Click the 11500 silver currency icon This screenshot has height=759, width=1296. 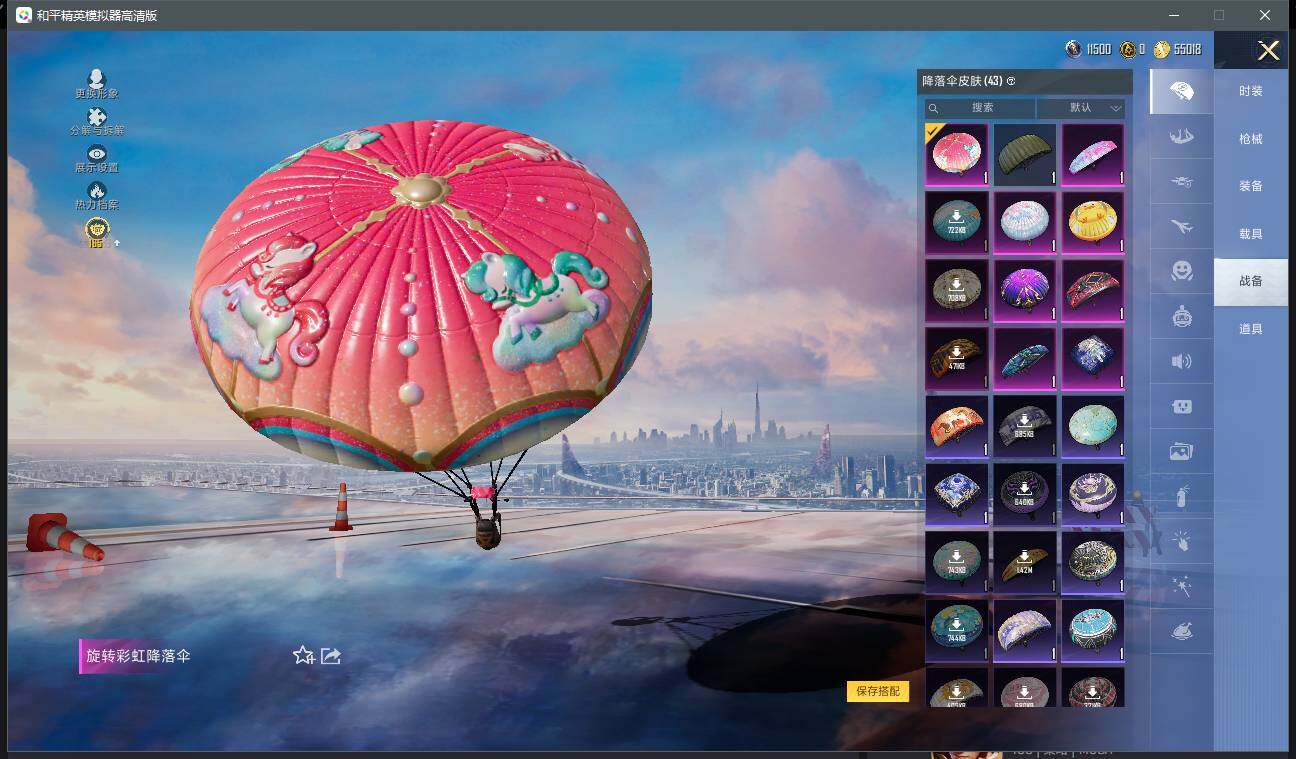pyautogui.click(x=1074, y=49)
